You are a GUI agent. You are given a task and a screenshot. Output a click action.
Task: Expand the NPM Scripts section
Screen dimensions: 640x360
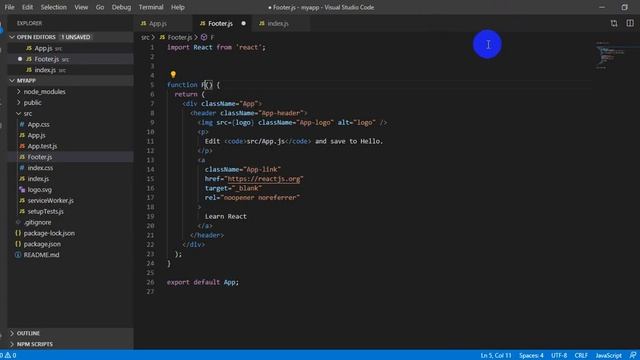(70, 344)
